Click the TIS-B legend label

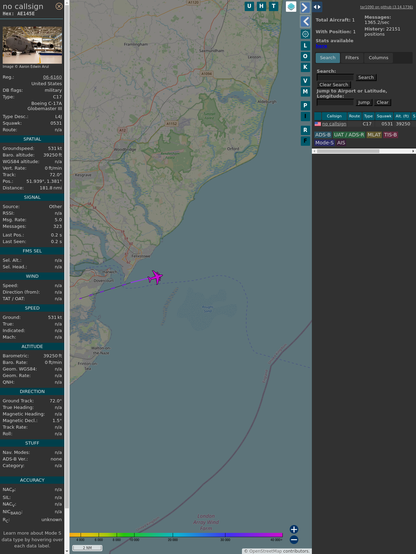(x=390, y=135)
